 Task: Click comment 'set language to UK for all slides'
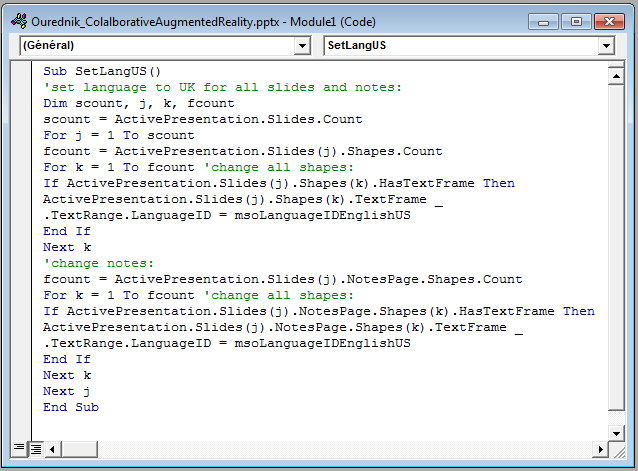tap(222, 87)
